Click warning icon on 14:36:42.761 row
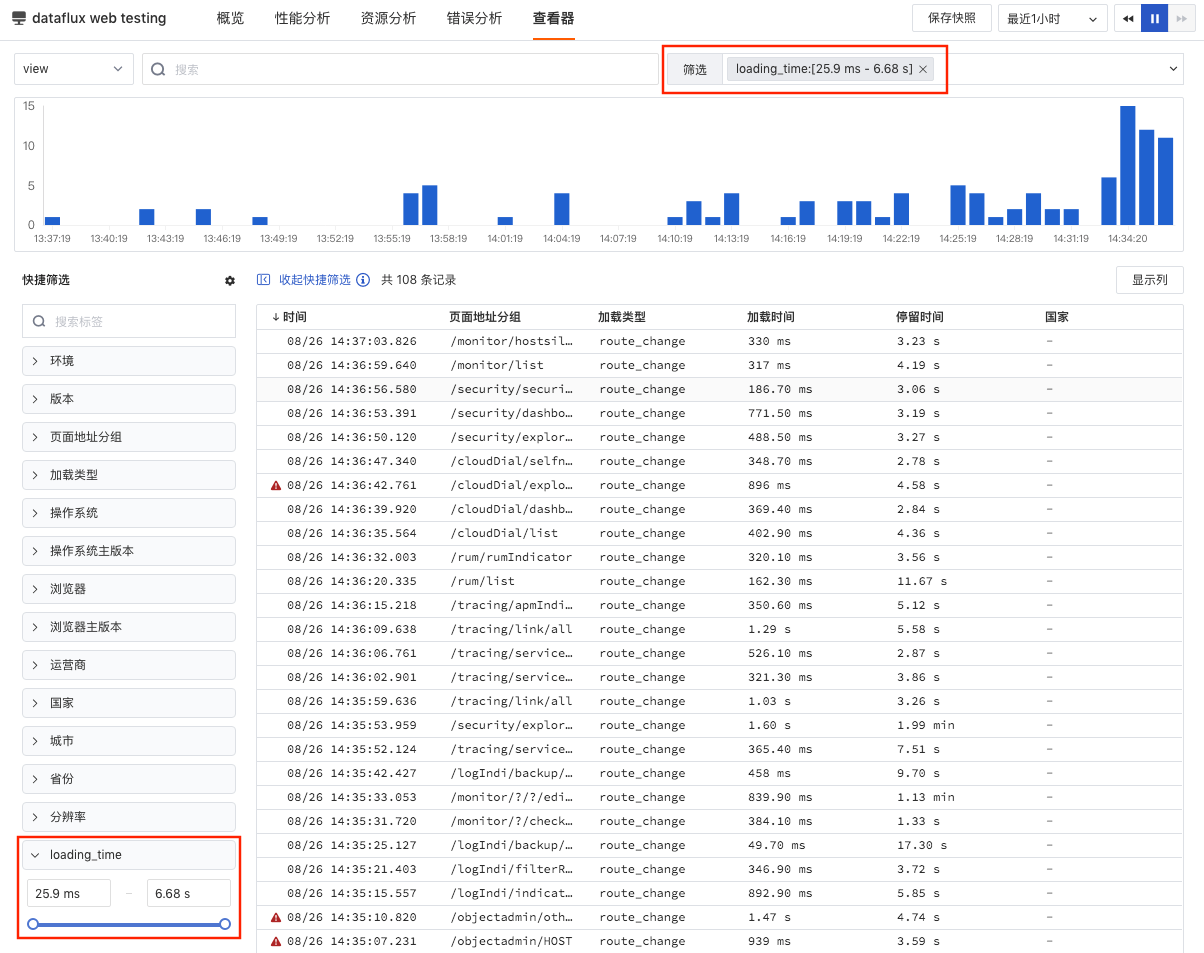 pos(276,485)
